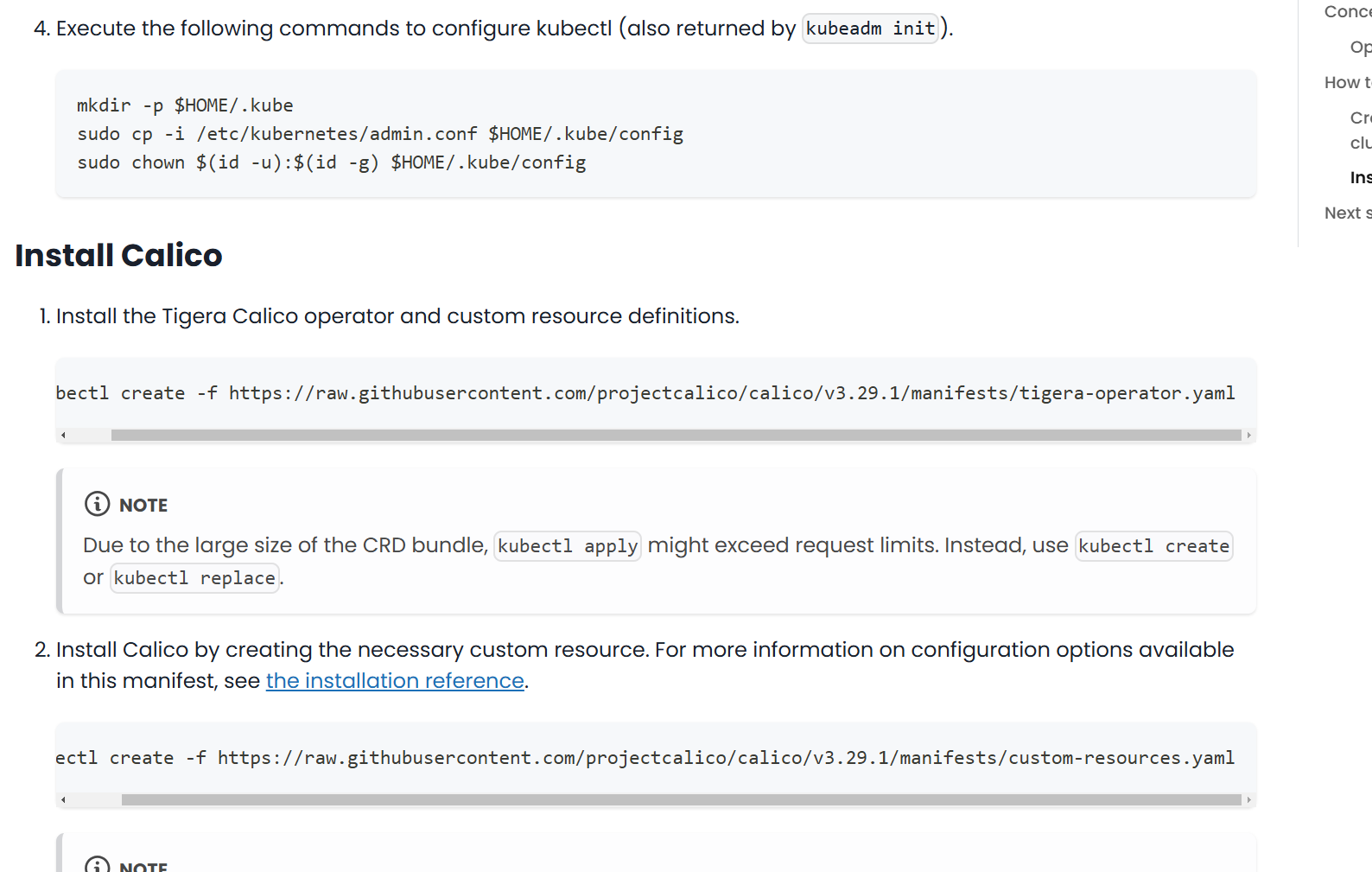The height and width of the screenshot is (872, 1372).
Task: Open the bold 'Ins…' sidebar entry
Action: tap(1361, 177)
